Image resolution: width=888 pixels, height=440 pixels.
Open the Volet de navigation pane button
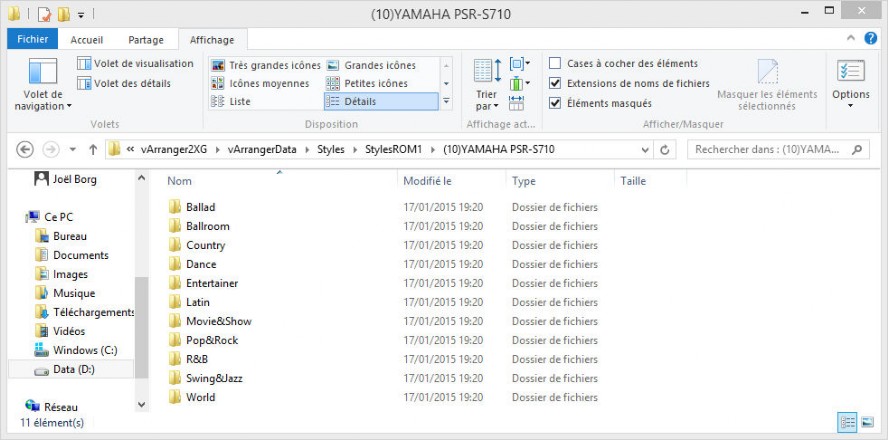[42, 85]
